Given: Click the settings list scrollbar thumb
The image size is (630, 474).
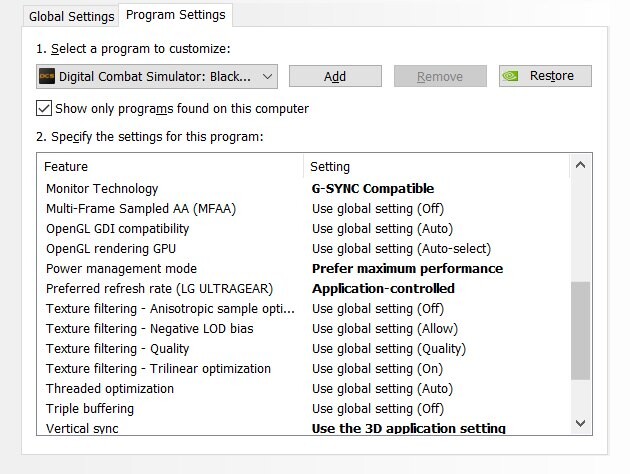Looking at the screenshot, I should 580,331.
